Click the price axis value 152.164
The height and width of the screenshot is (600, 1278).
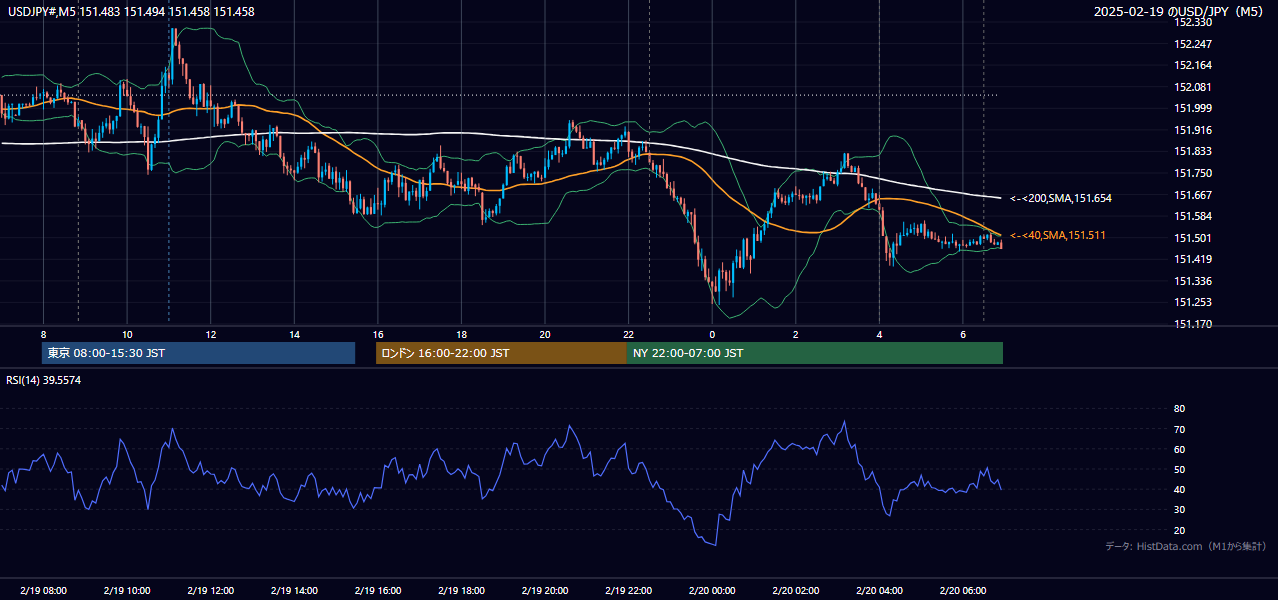1193,65
